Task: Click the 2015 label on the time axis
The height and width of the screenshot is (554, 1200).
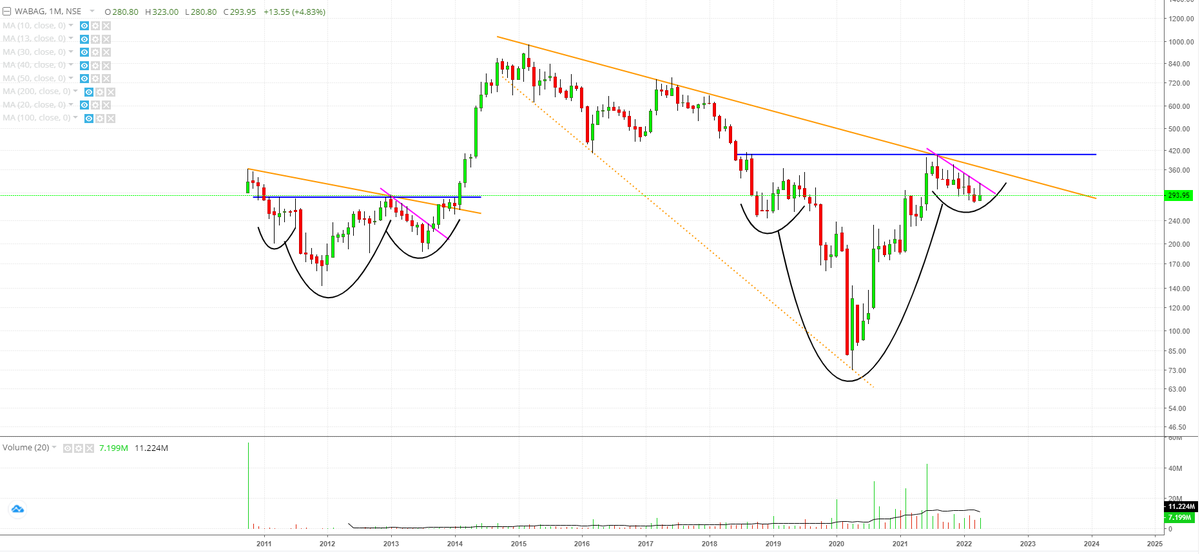Action: [x=518, y=544]
